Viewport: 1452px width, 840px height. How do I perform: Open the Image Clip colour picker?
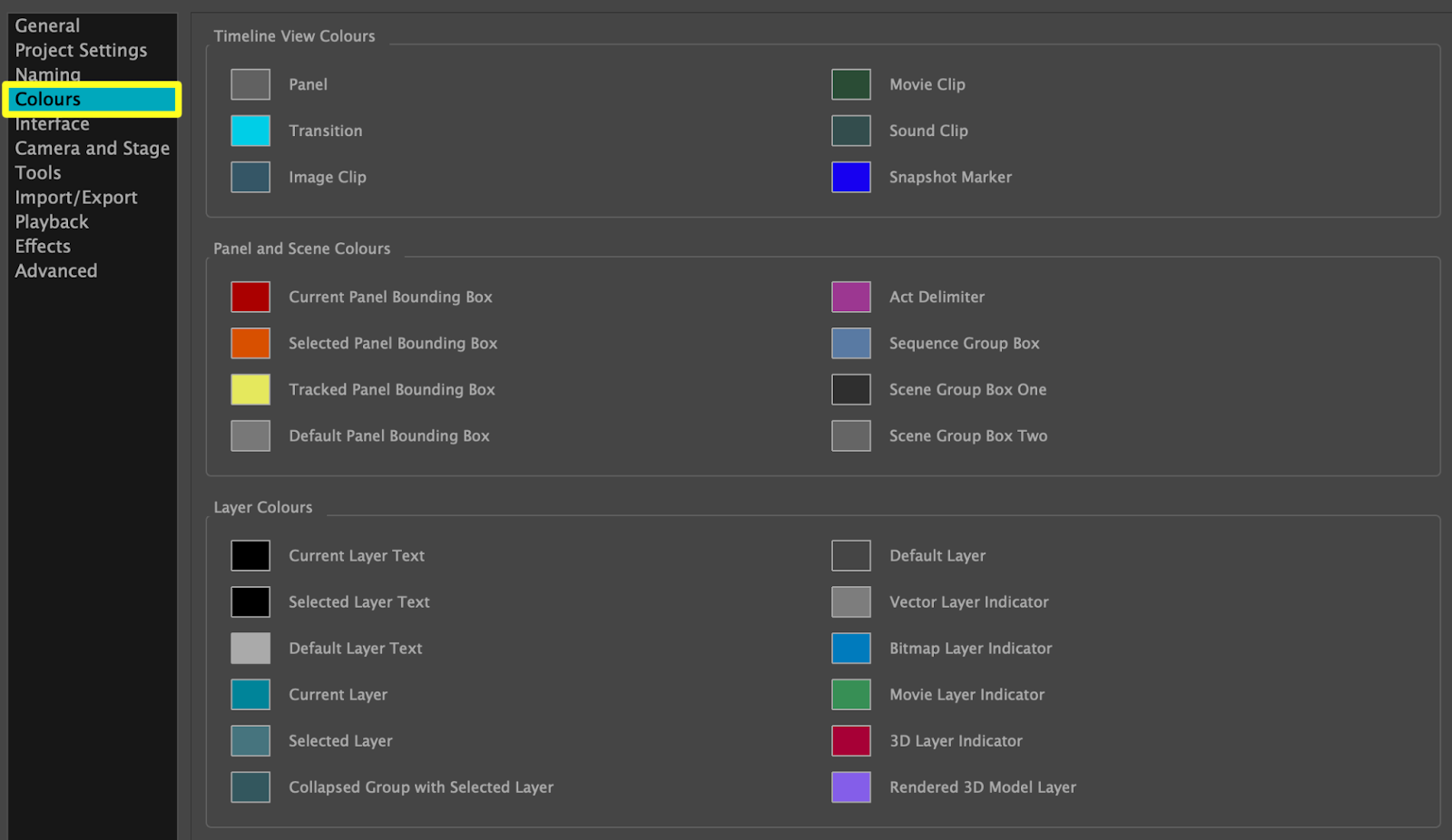click(250, 176)
